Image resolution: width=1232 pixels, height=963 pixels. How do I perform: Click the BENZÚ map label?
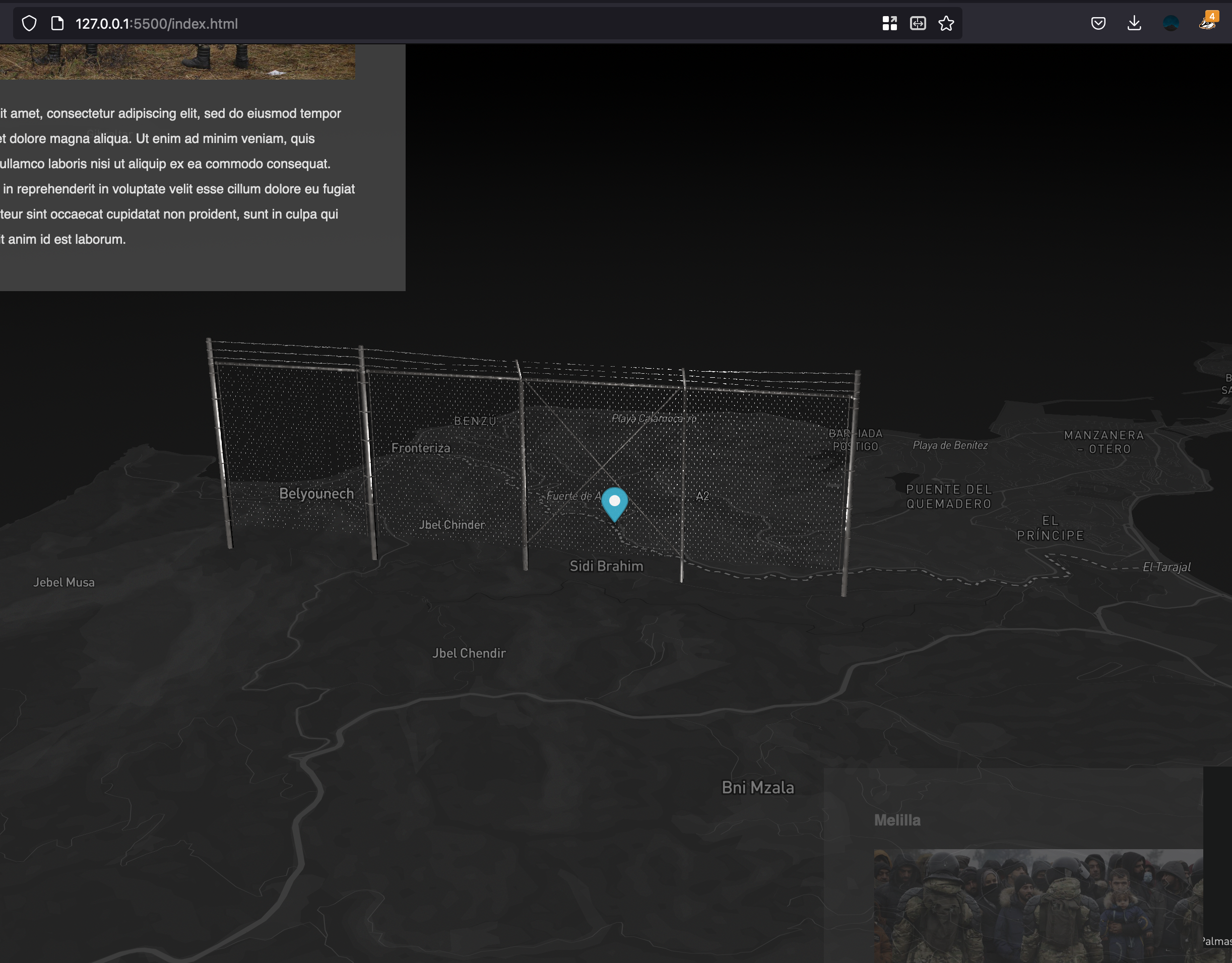(475, 421)
